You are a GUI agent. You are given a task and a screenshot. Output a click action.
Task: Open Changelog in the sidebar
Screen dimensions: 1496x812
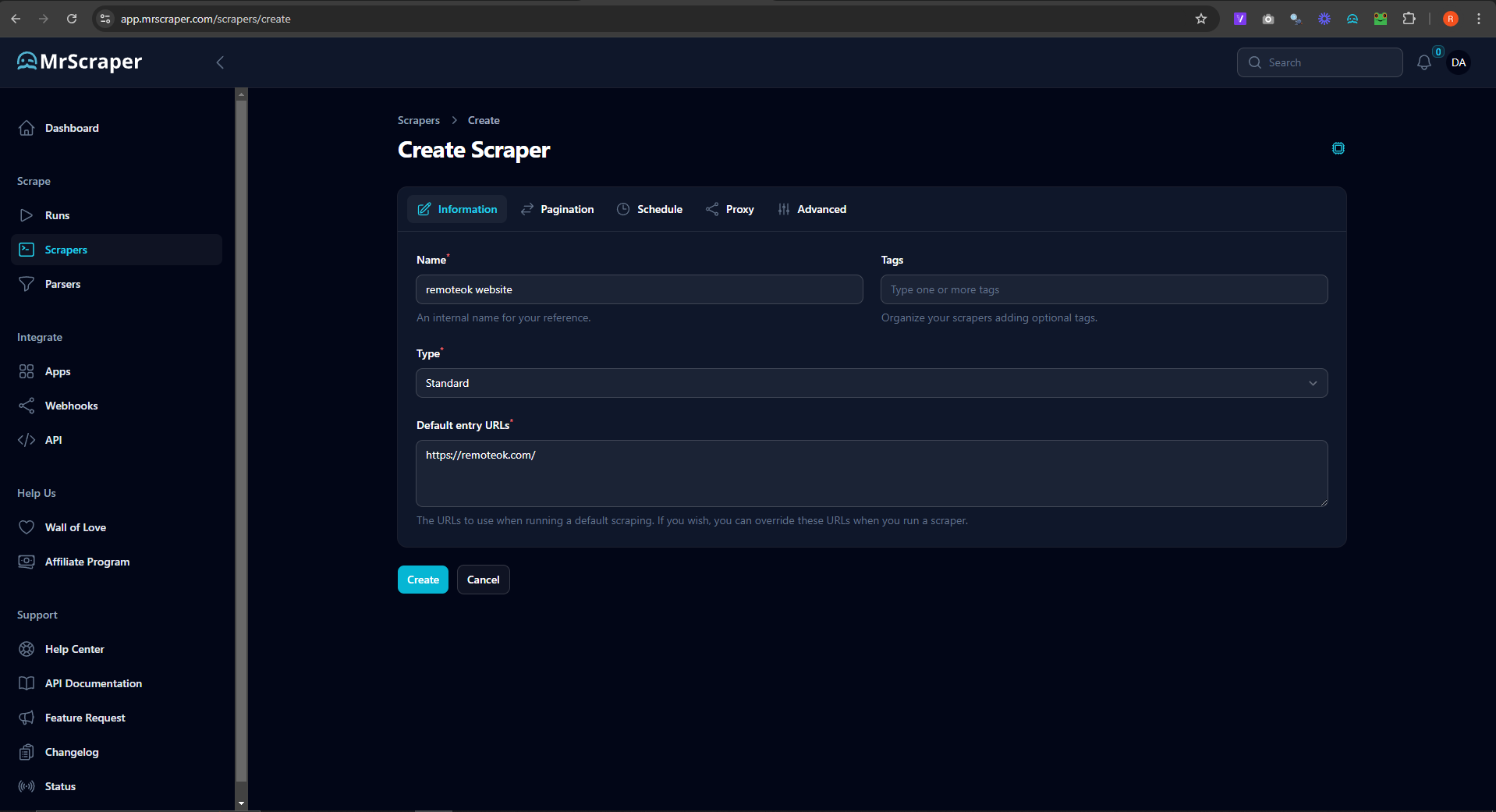coord(117,752)
